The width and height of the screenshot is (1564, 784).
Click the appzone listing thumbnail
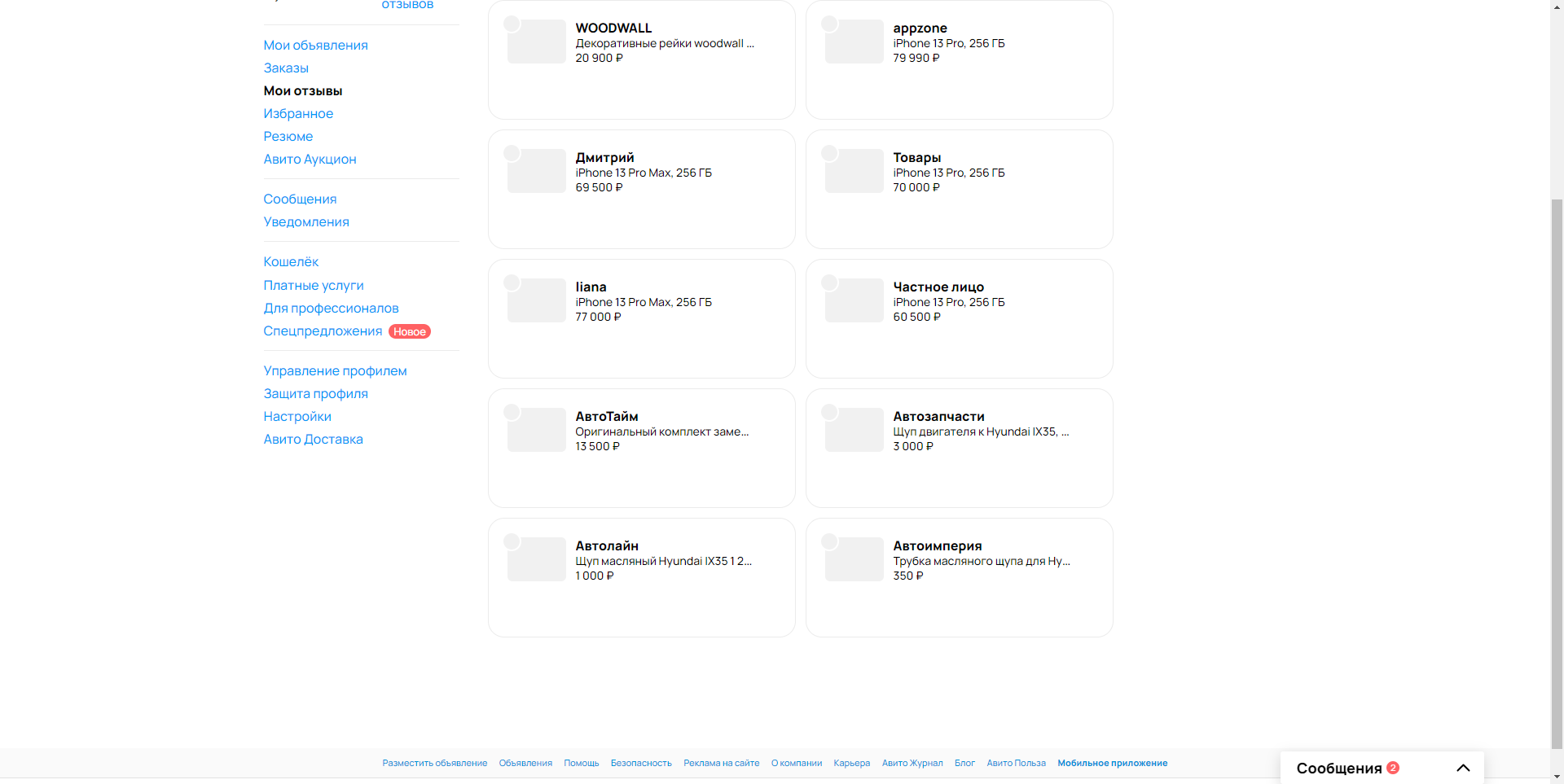coord(854,42)
